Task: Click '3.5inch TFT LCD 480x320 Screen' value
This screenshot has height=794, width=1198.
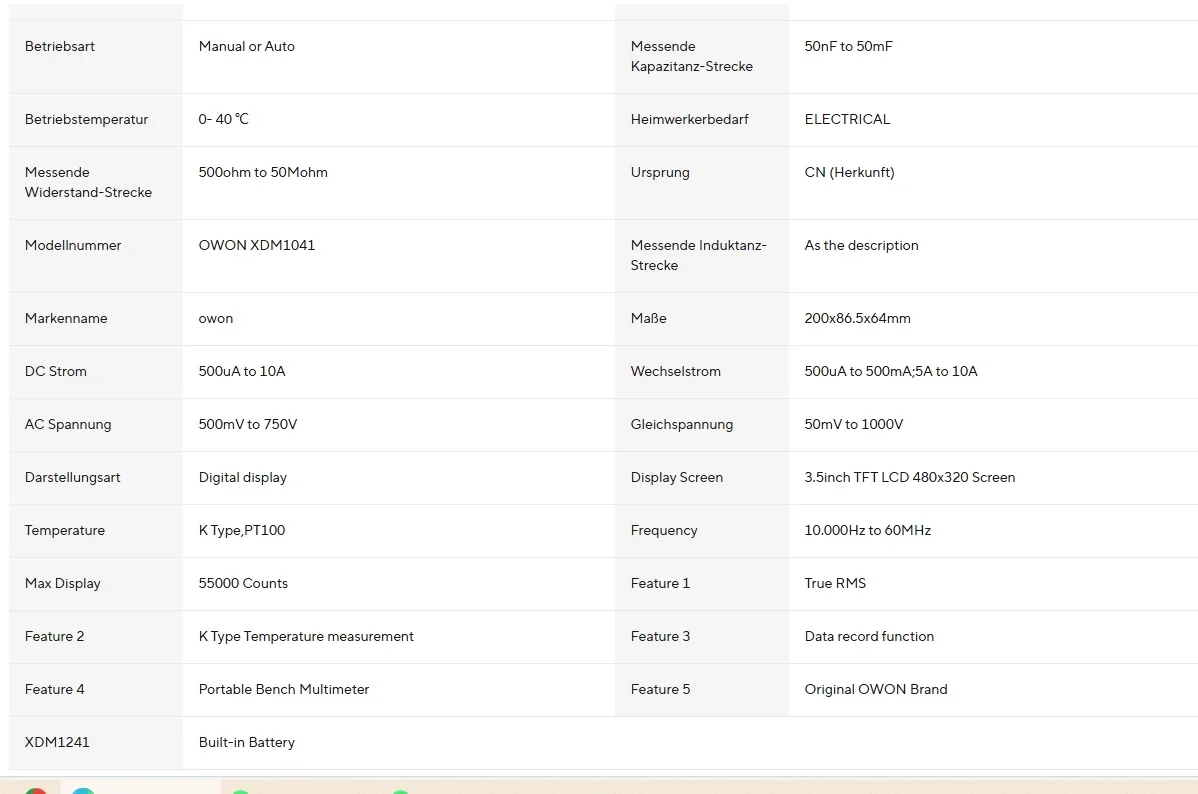Action: click(909, 478)
